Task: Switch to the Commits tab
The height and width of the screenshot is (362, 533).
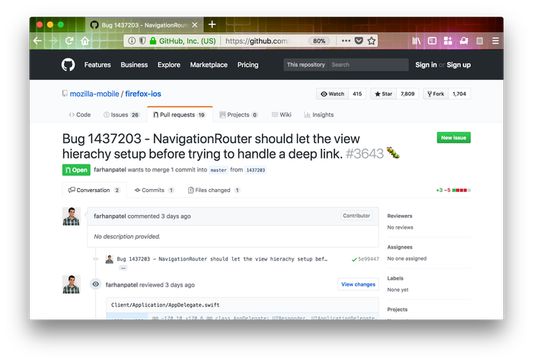Action: [154, 190]
